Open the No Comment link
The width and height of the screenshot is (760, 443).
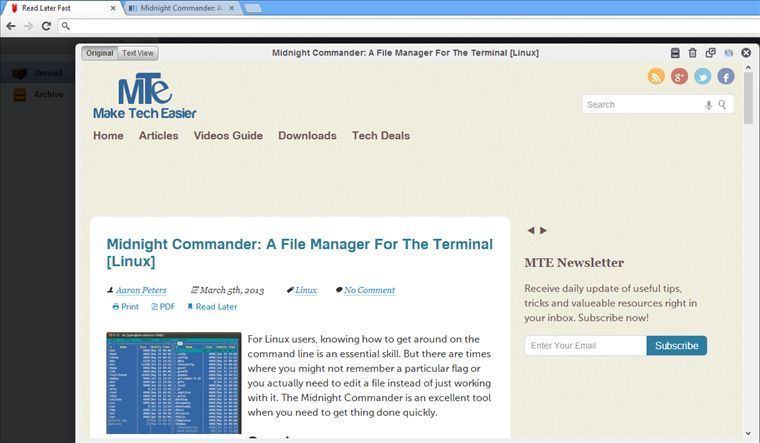369,290
